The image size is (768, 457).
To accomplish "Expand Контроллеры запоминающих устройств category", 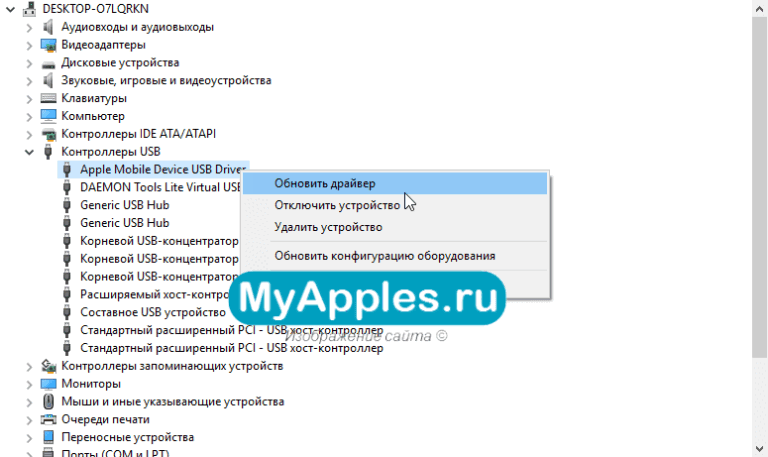I will click(29, 366).
